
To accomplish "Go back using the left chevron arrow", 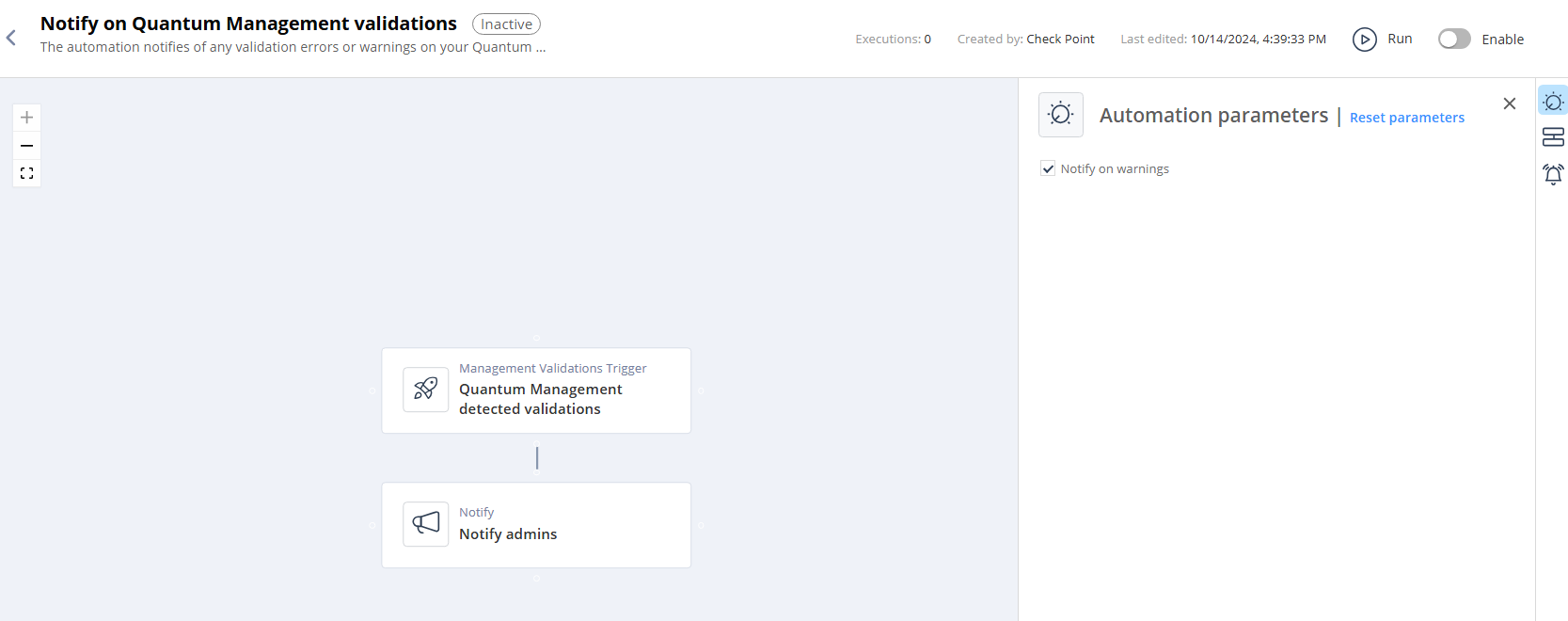I will [x=11, y=38].
